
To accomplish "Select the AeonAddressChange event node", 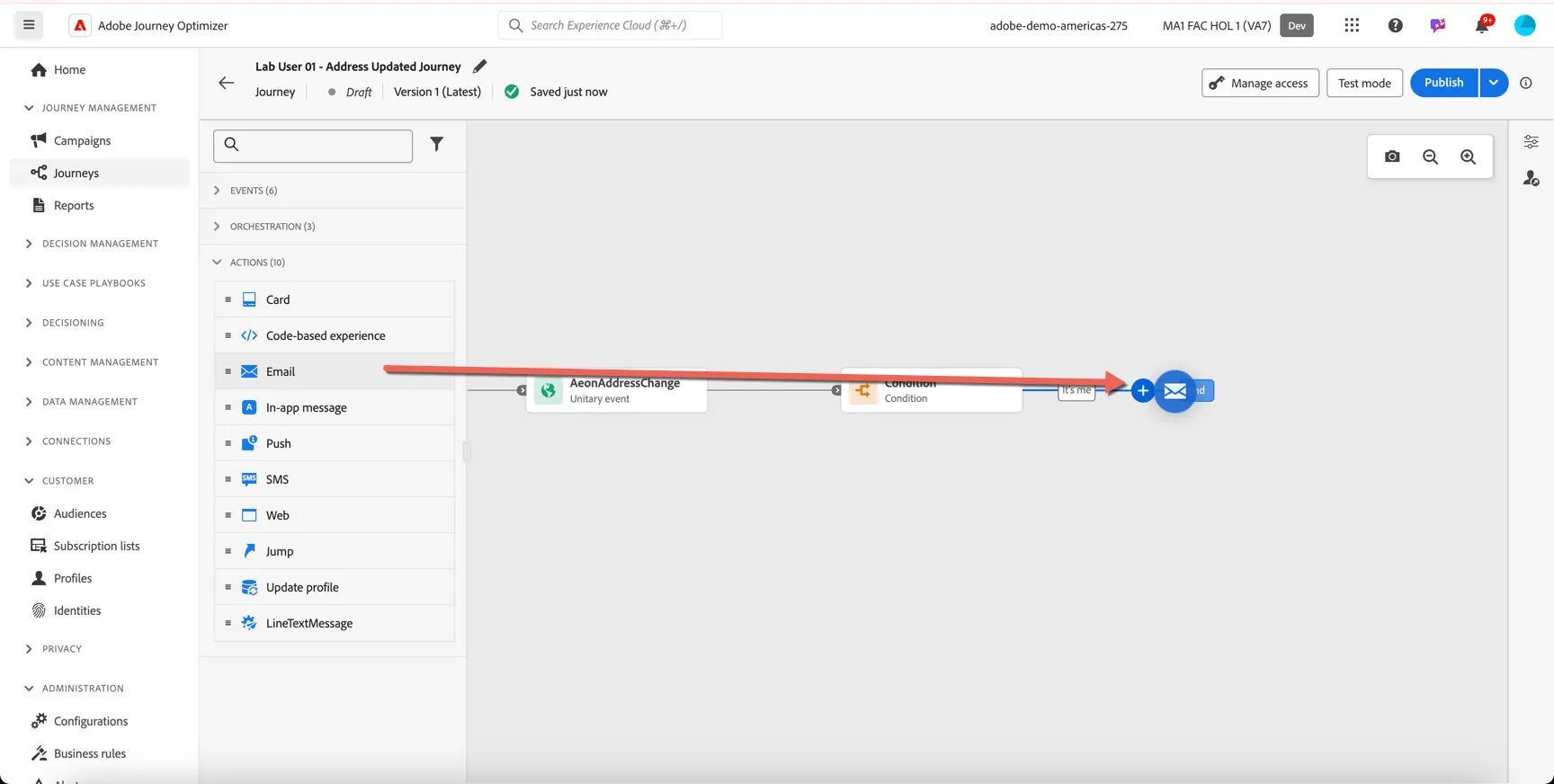I will click(x=617, y=390).
